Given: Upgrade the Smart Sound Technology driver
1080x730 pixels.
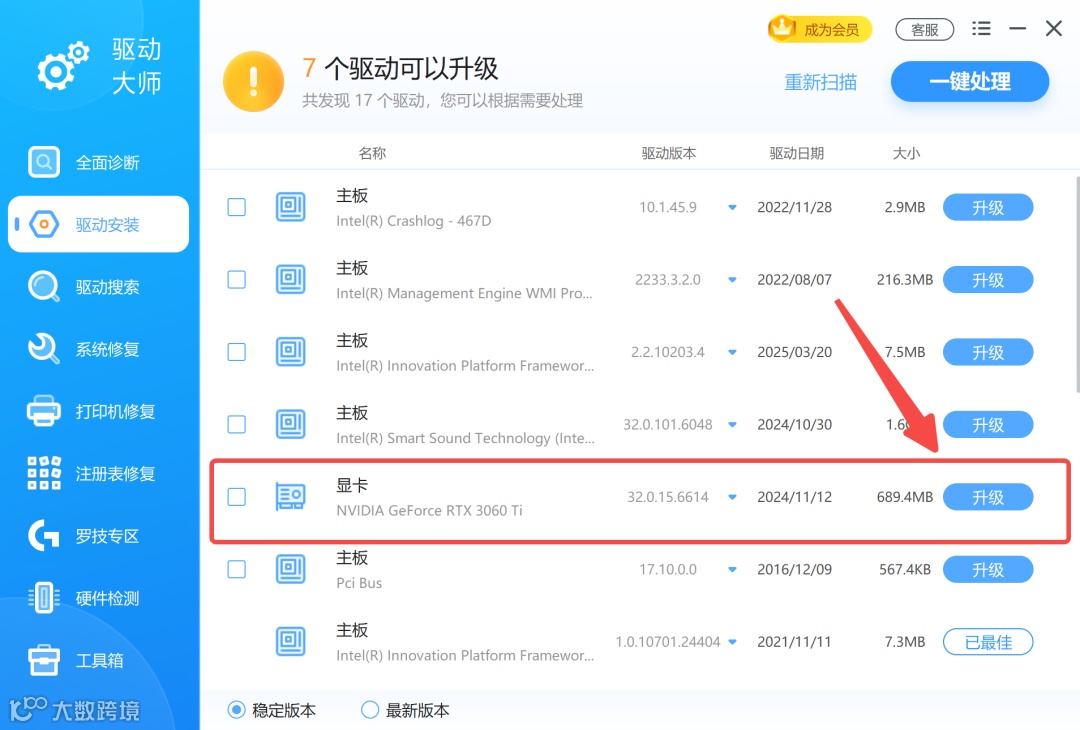Looking at the screenshot, I should click(x=988, y=424).
